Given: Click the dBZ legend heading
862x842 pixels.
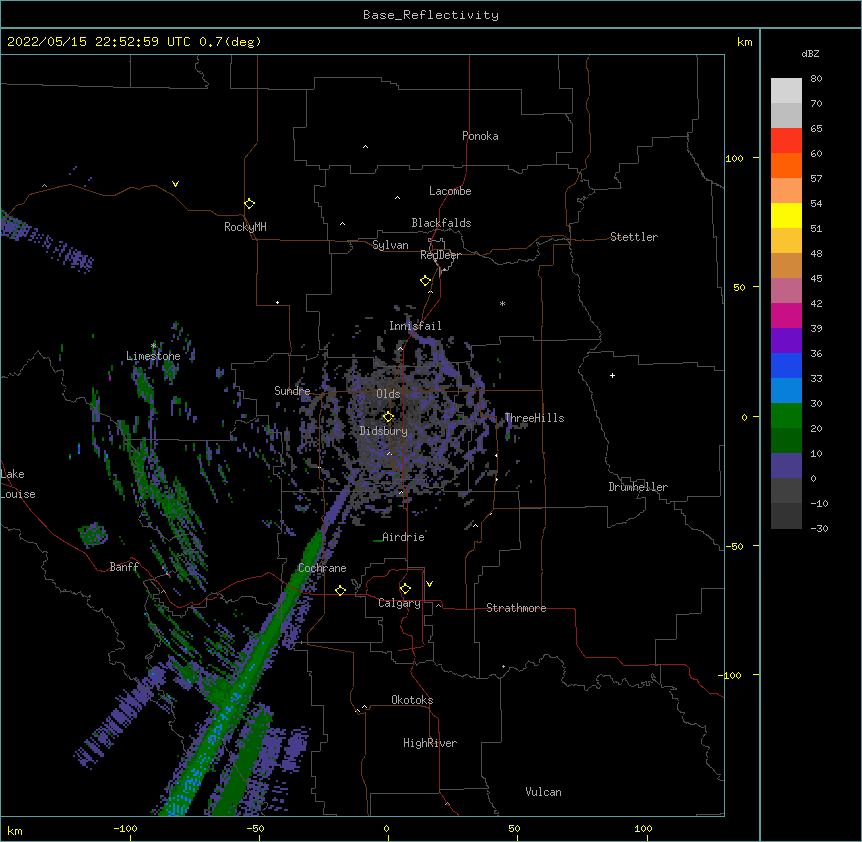Looking at the screenshot, I should pos(810,54).
